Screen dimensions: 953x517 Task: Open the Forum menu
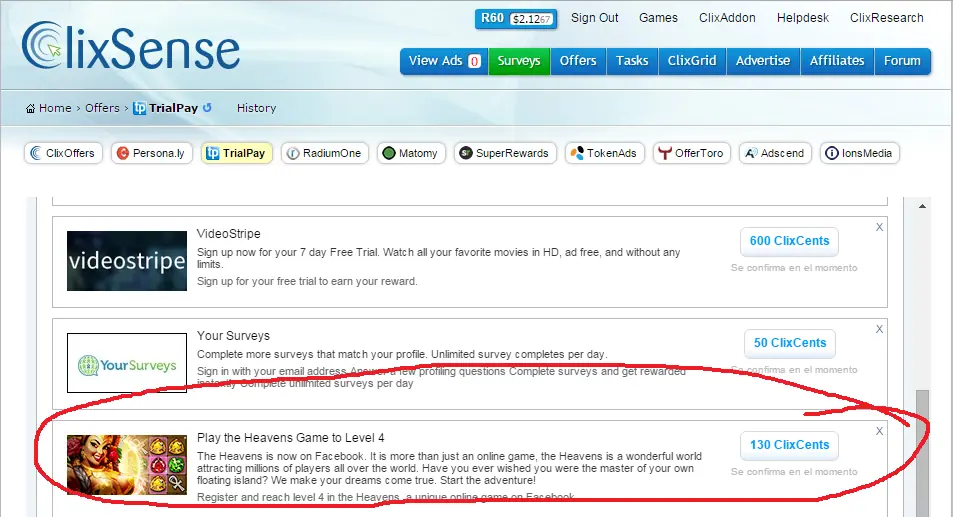[x=903, y=61]
